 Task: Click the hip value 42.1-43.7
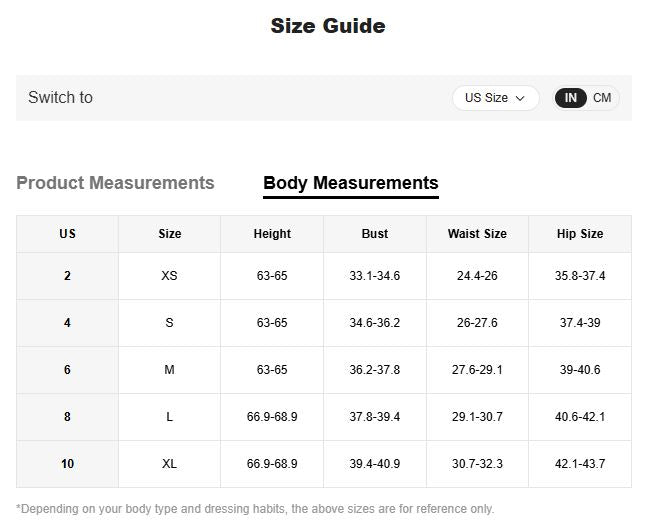[580, 464]
